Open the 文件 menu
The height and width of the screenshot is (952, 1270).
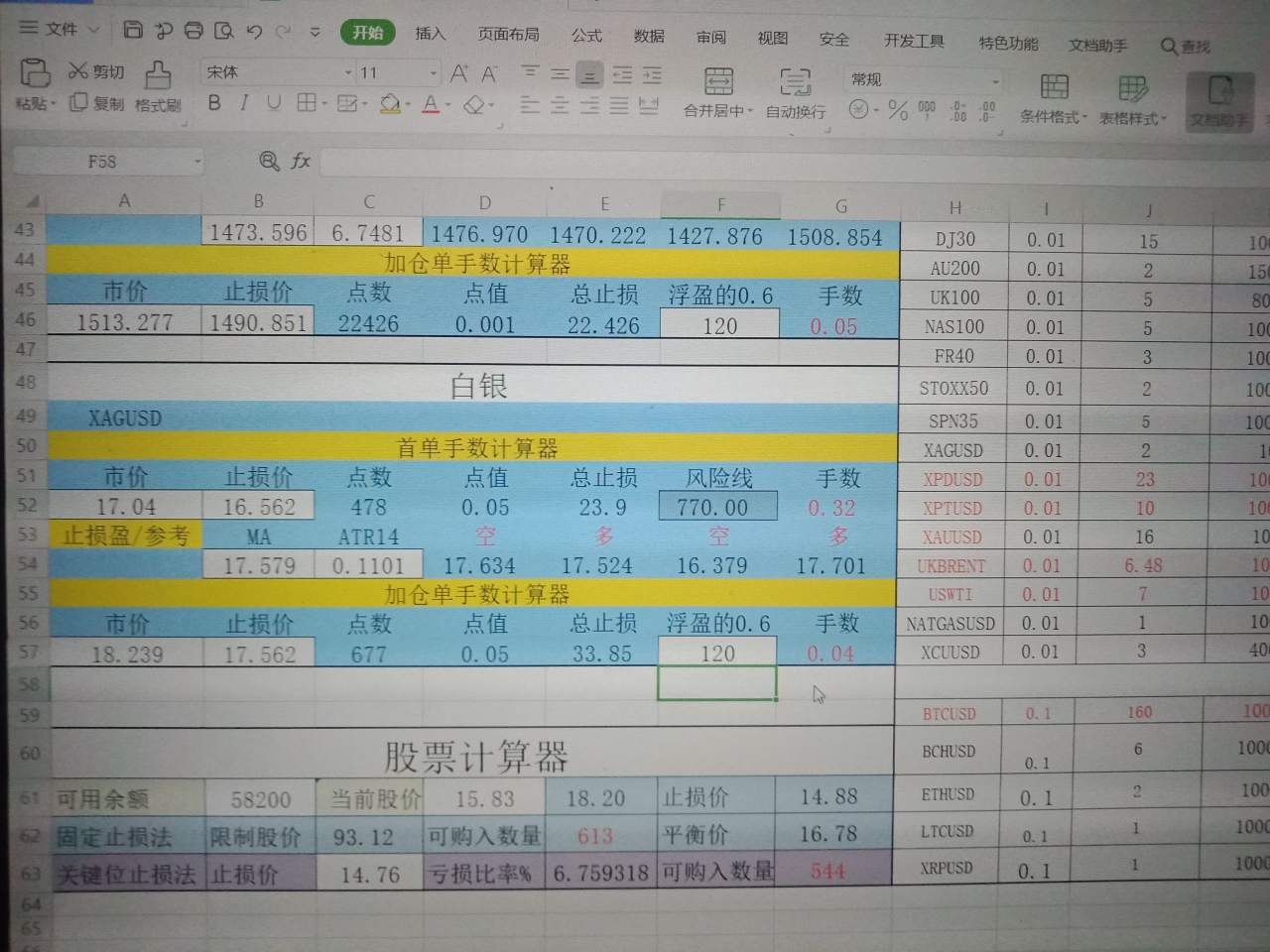(60, 29)
